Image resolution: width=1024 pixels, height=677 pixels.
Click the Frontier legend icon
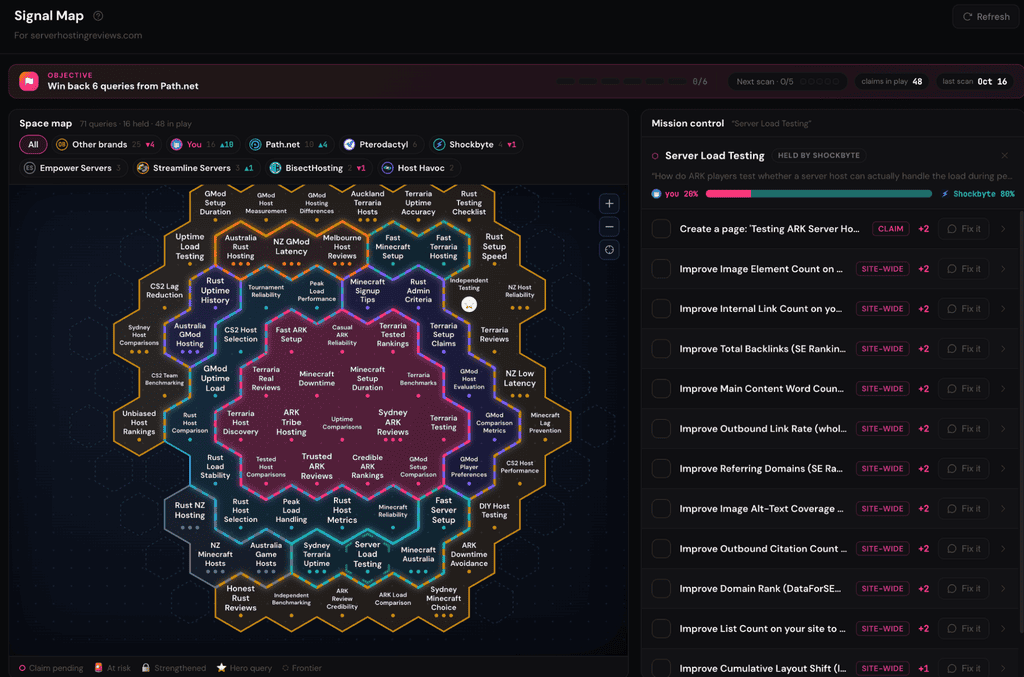pos(285,668)
